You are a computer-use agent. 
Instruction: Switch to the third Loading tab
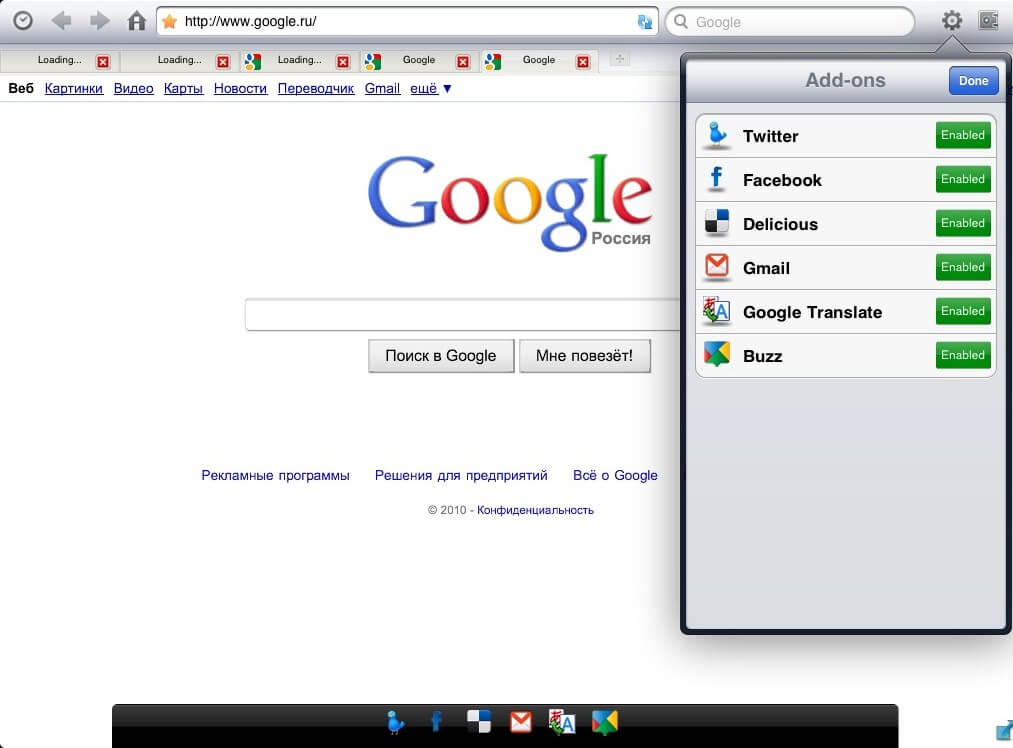click(299, 59)
